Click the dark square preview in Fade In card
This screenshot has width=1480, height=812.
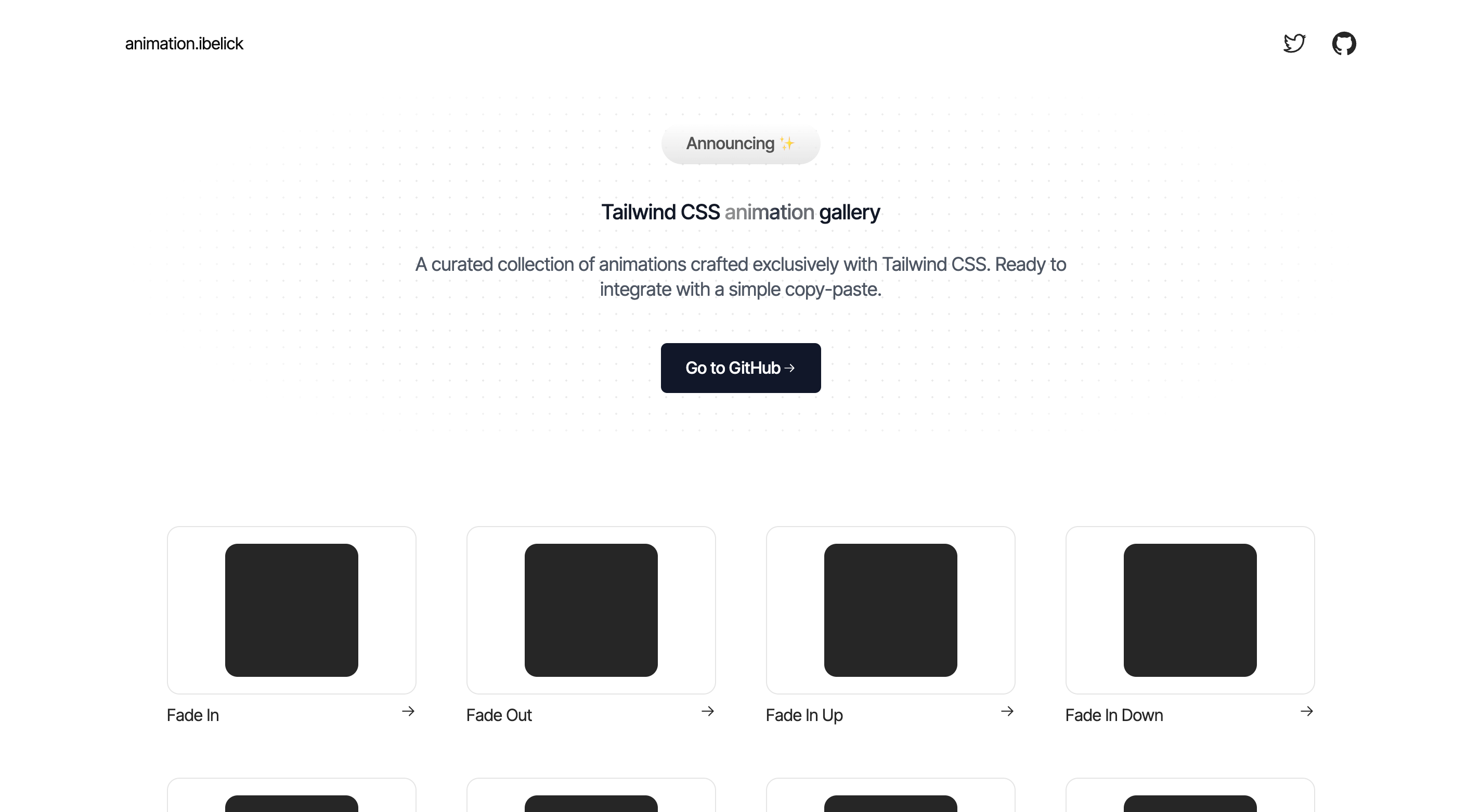(x=291, y=610)
